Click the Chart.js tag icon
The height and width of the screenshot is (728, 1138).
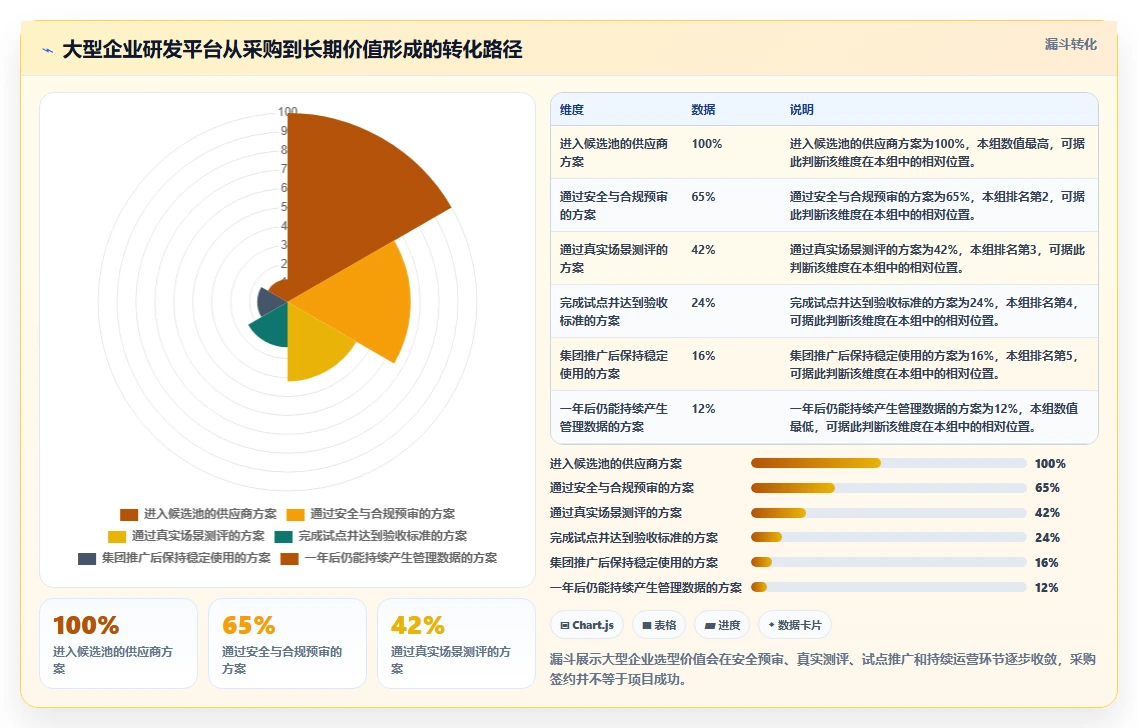pyautogui.click(x=565, y=625)
